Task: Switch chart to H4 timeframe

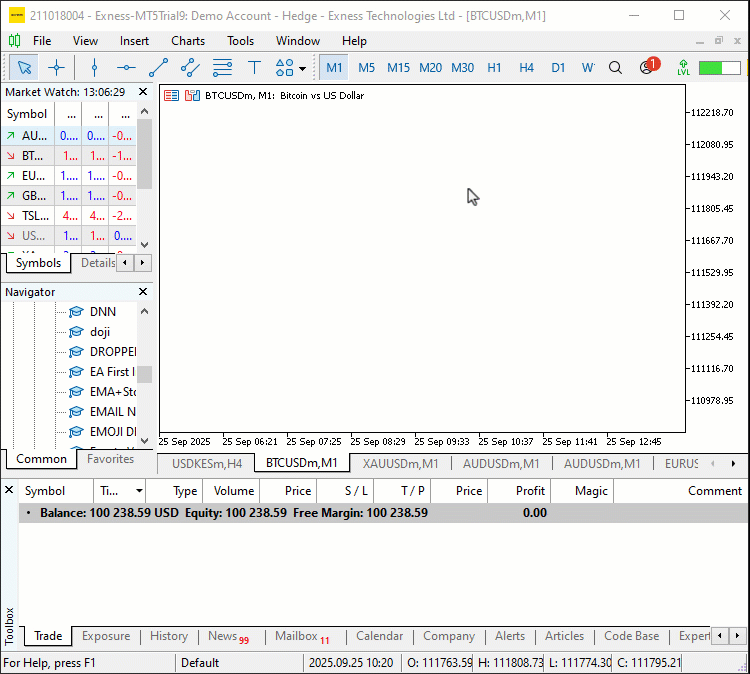Action: [x=526, y=67]
